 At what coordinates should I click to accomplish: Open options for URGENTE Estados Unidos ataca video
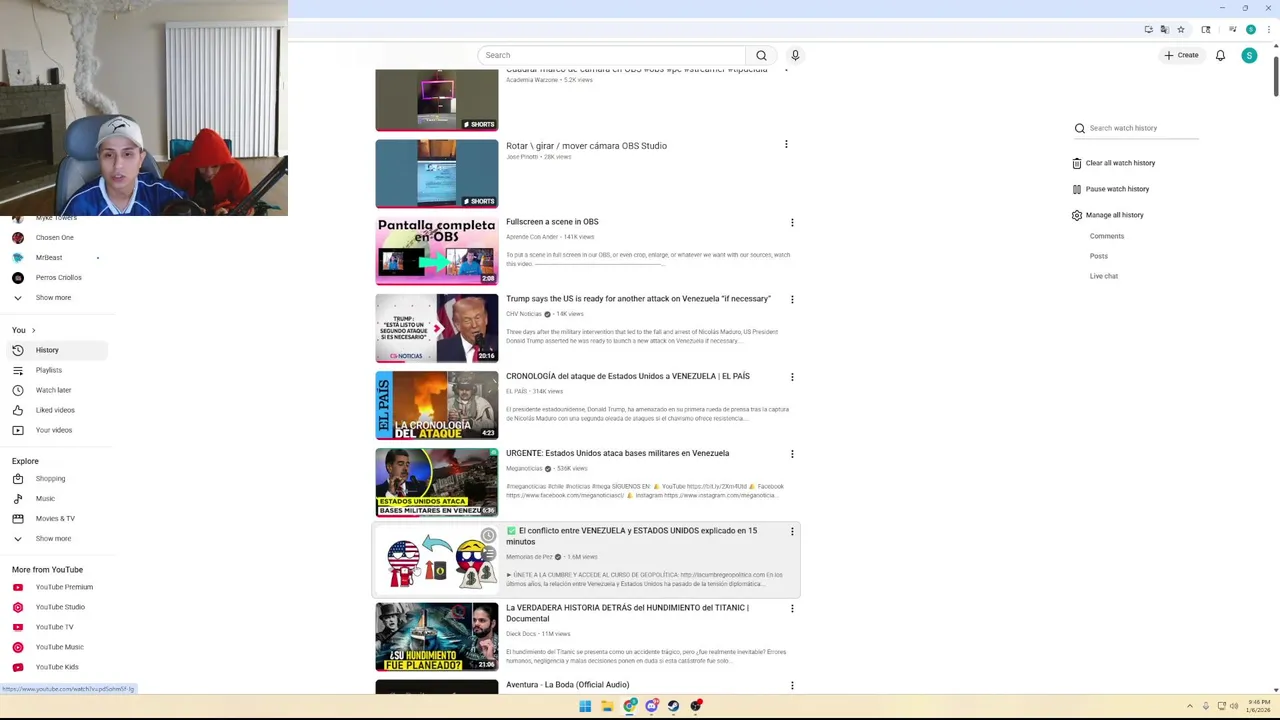pyautogui.click(x=792, y=454)
